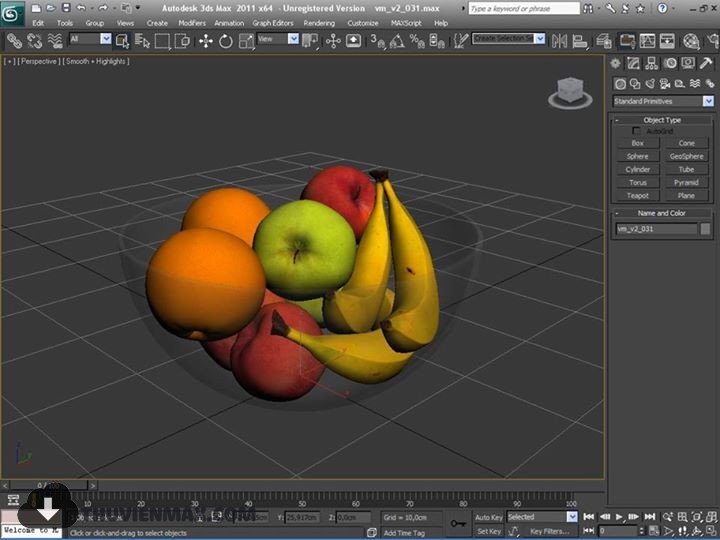Open the Hierarchy tab in command panel
Viewport: 720px width, 540px height.
(651, 63)
